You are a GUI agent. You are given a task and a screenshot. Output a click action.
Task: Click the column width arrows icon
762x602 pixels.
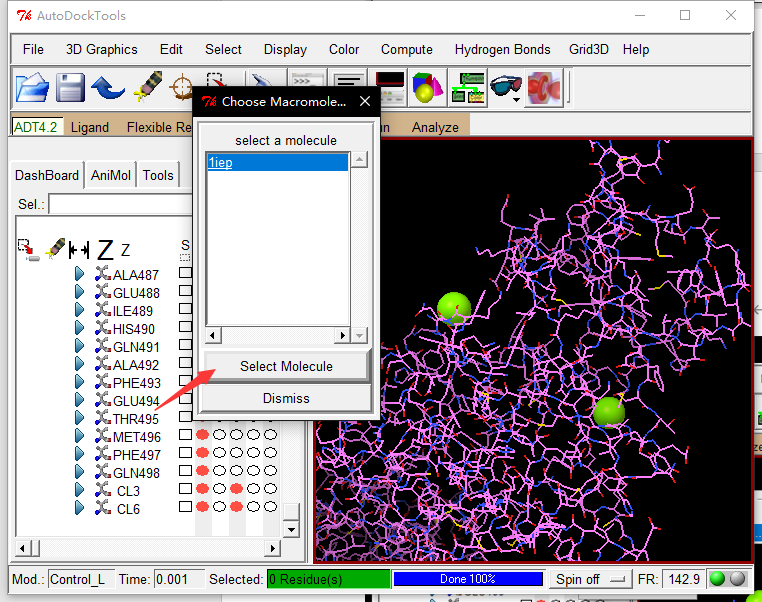click(x=79, y=250)
